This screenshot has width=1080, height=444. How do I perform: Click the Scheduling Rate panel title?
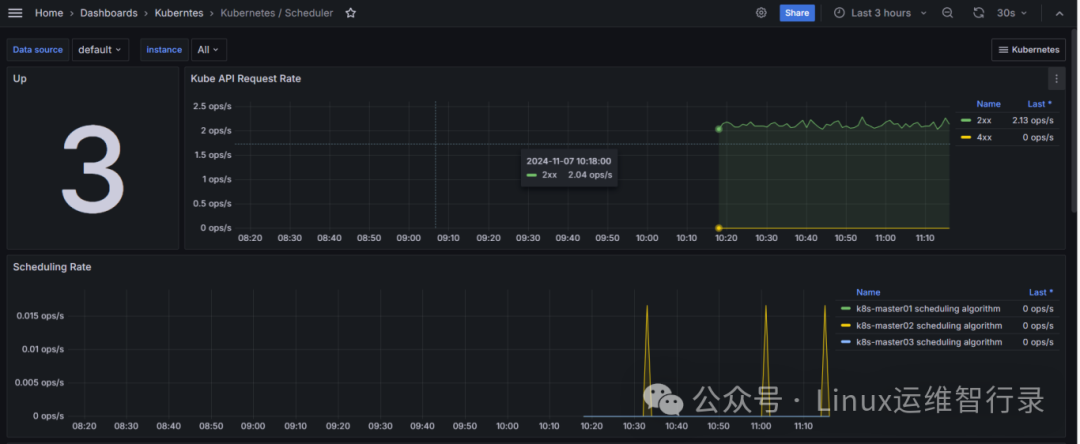(52, 267)
